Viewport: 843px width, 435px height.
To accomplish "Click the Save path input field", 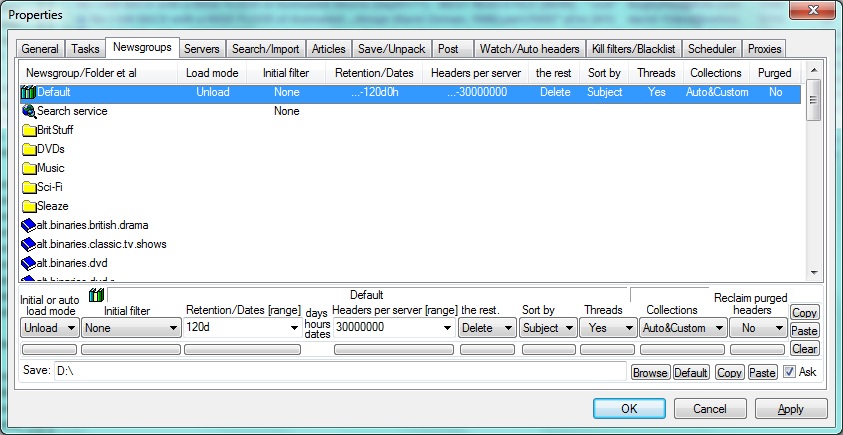I will 340,372.
